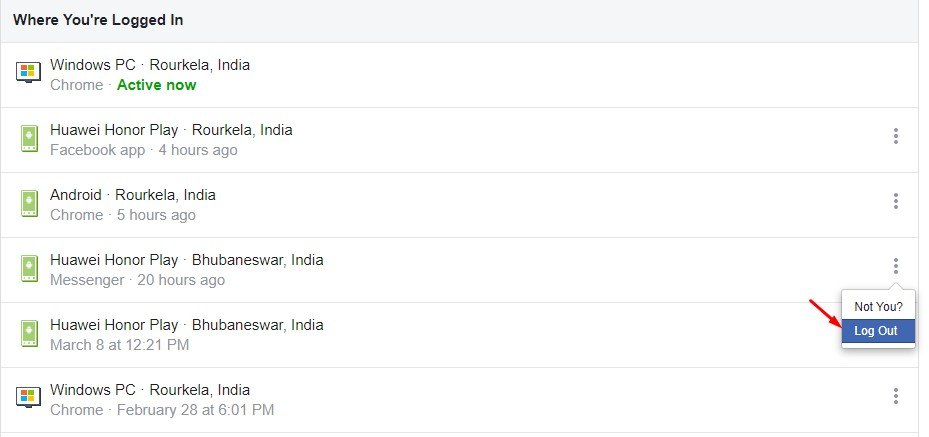The image size is (929, 437).
Task: Open options menu for Facebook app session
Action: [x=895, y=136]
